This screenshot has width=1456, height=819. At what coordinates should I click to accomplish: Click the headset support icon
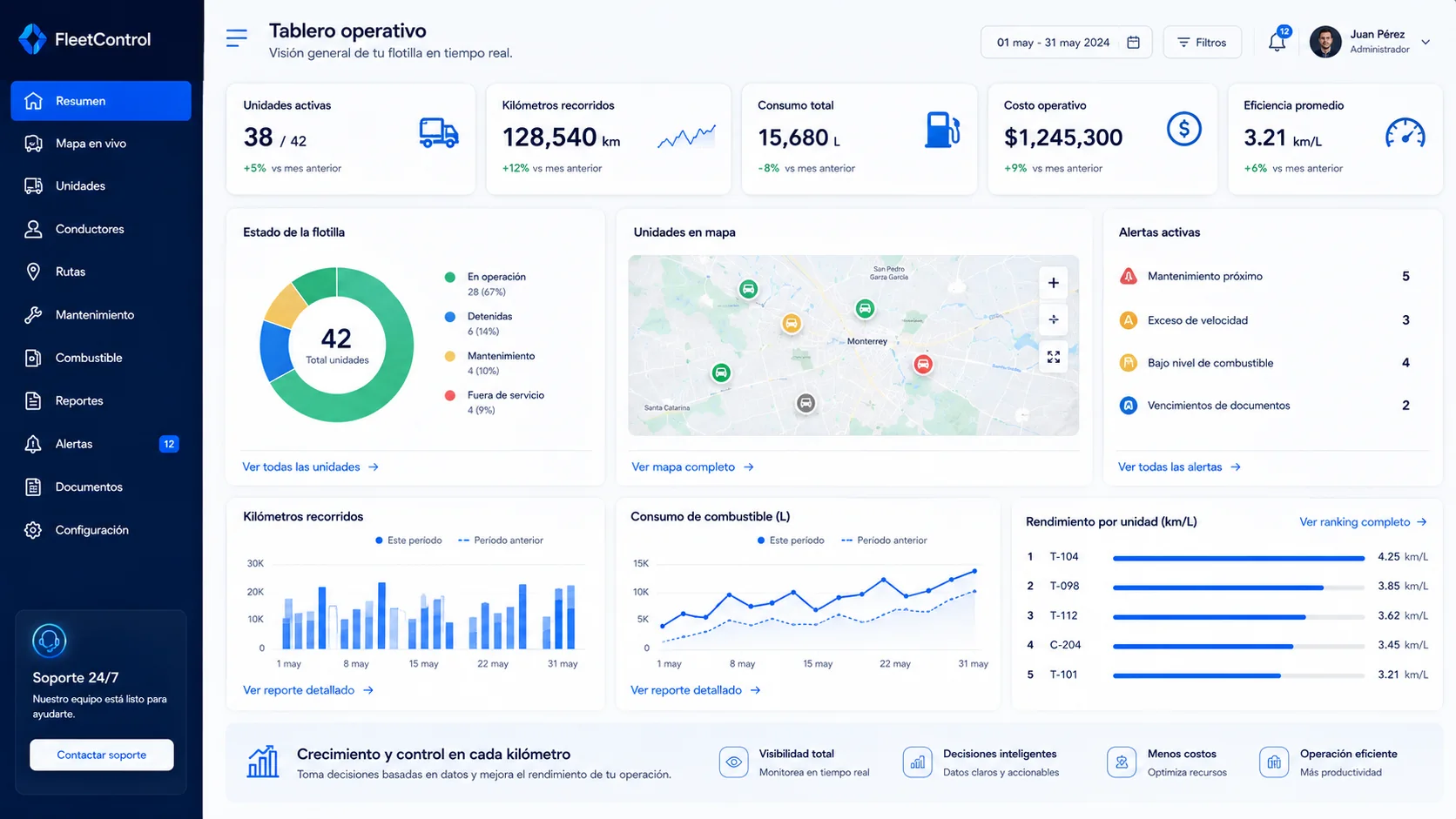pos(50,641)
